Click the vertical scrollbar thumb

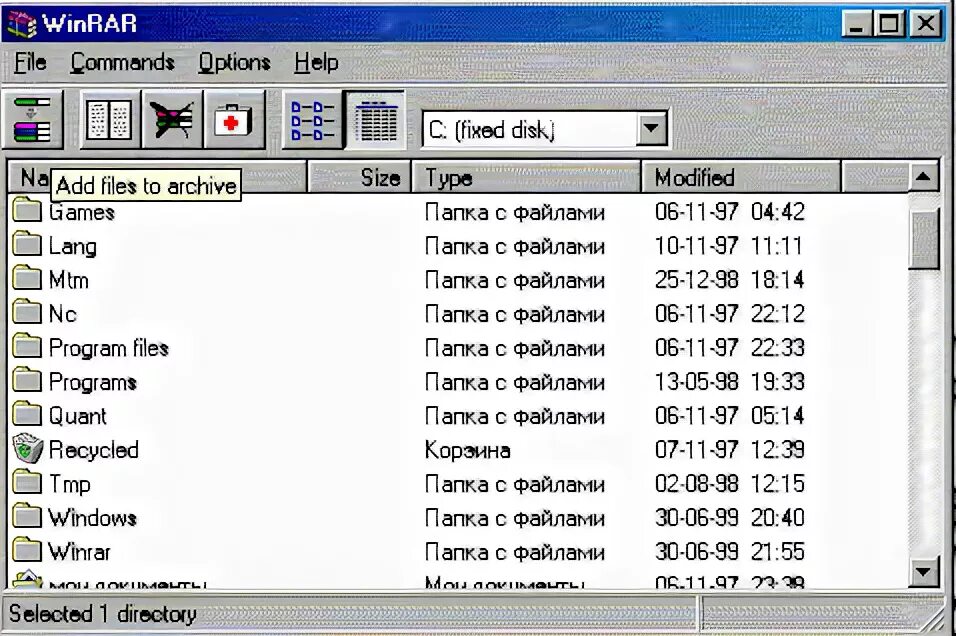(x=922, y=238)
